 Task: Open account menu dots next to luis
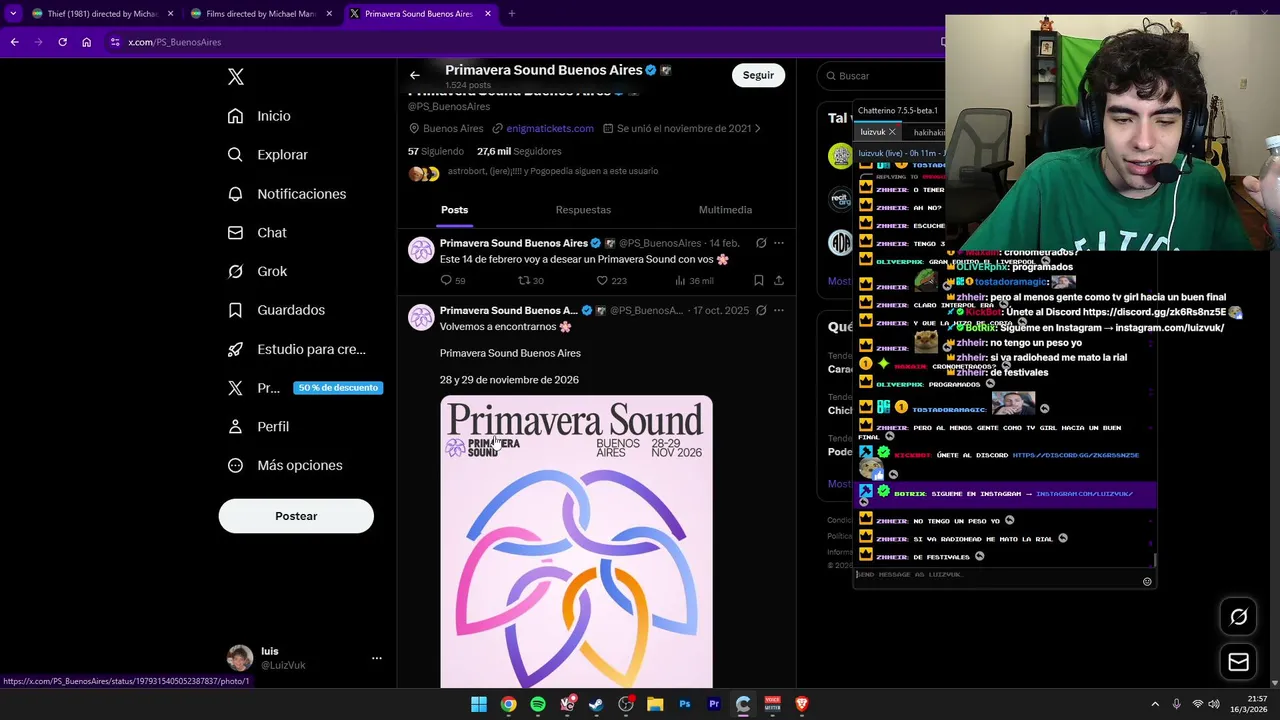coord(377,658)
